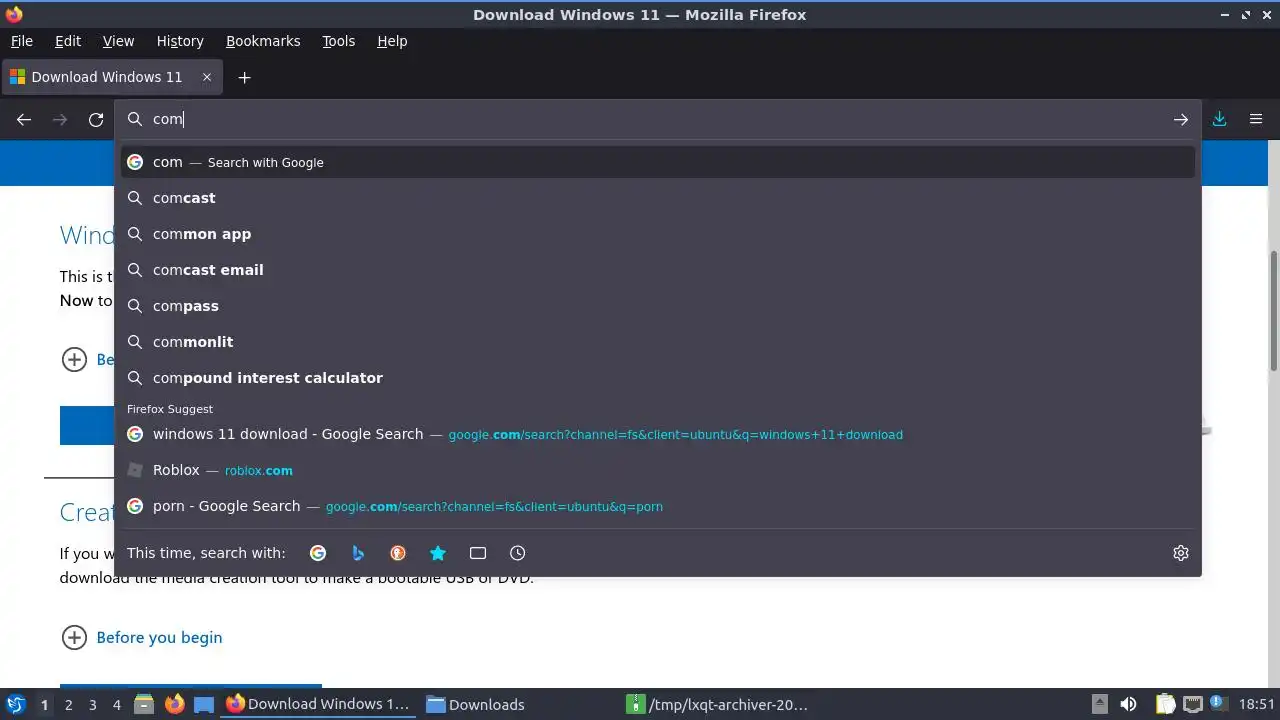The height and width of the screenshot is (720, 1280).
Task: Switch to lxqt-archiver window in taskbar
Action: [x=719, y=704]
